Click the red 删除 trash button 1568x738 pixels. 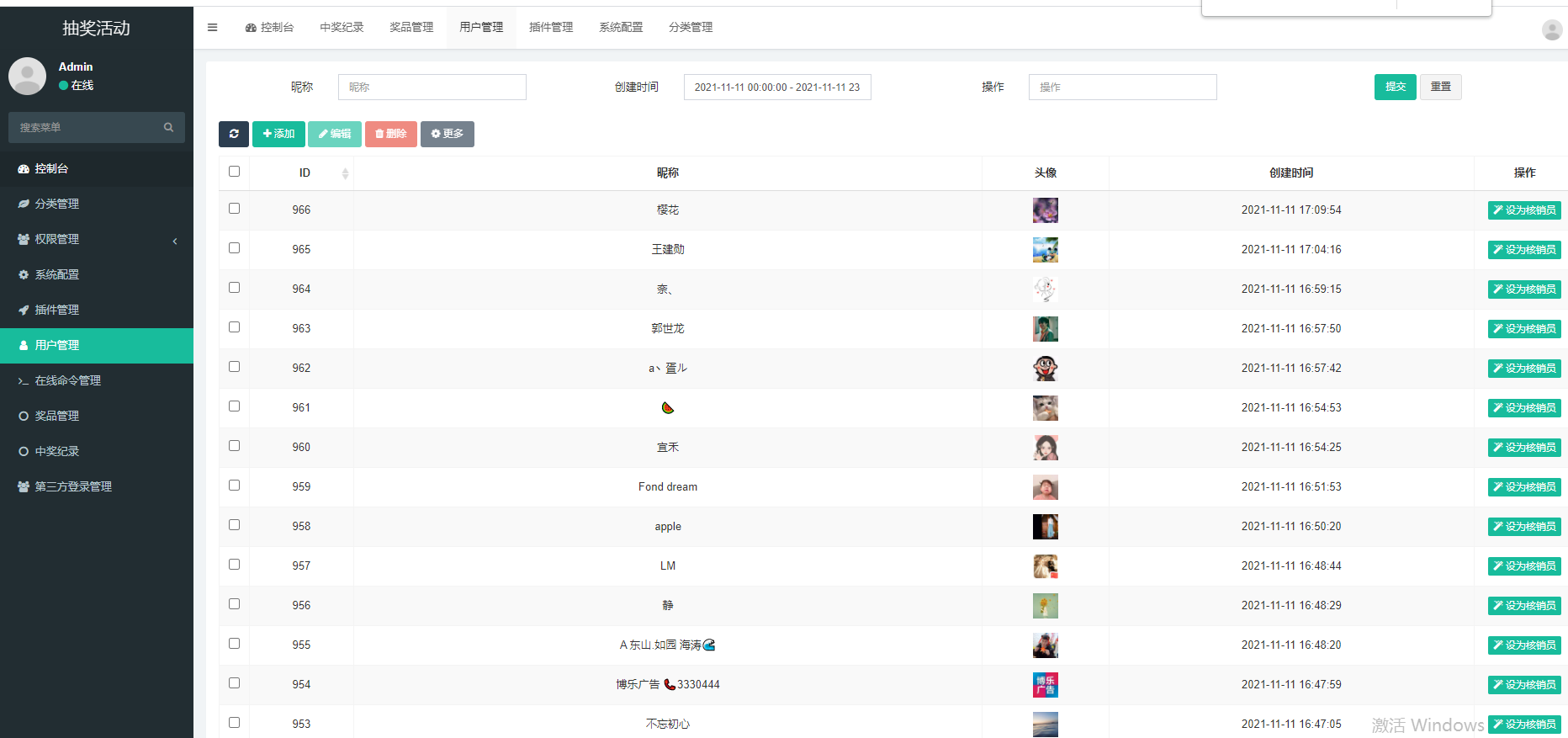pyautogui.click(x=390, y=134)
